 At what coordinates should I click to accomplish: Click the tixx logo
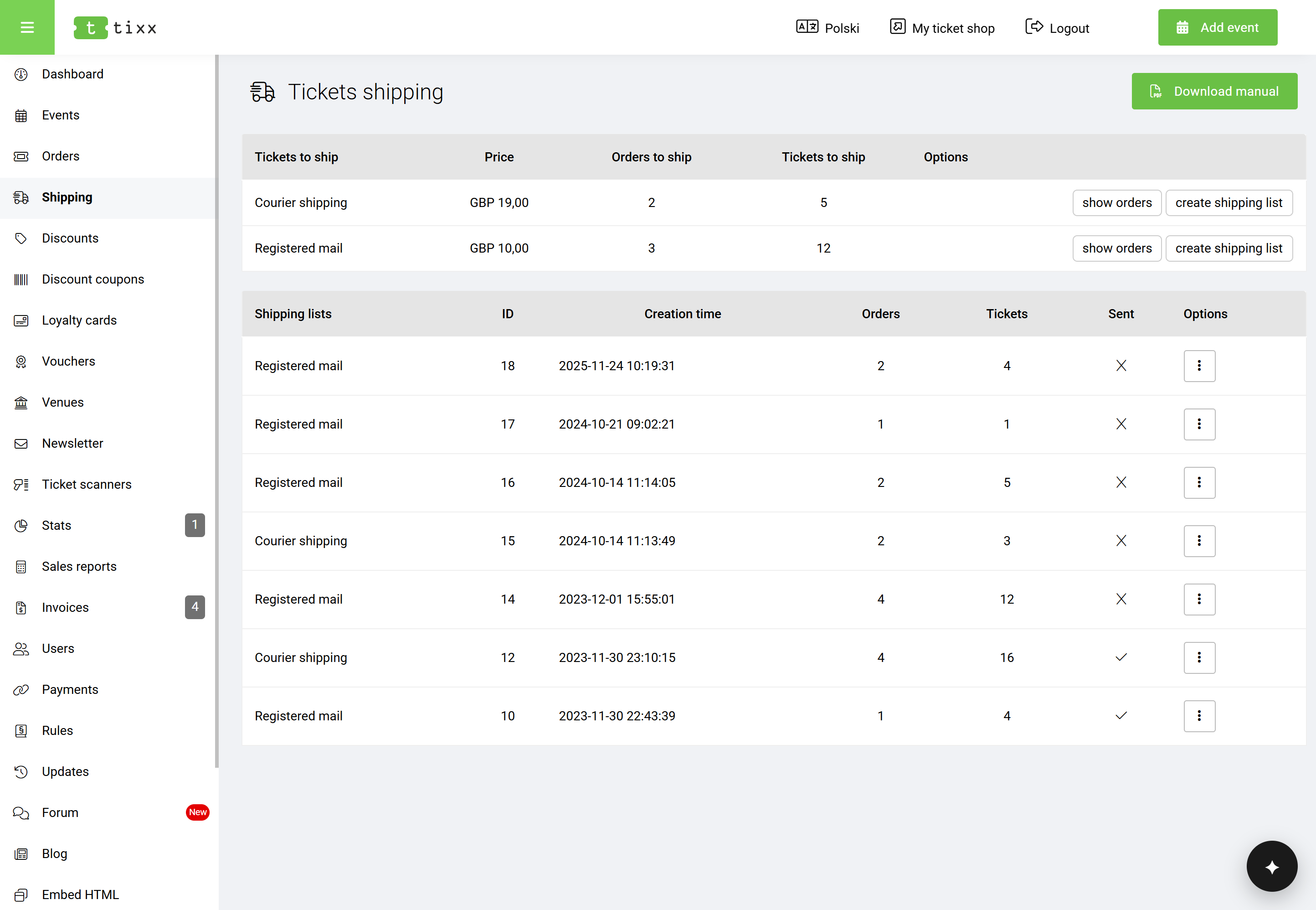tap(115, 27)
